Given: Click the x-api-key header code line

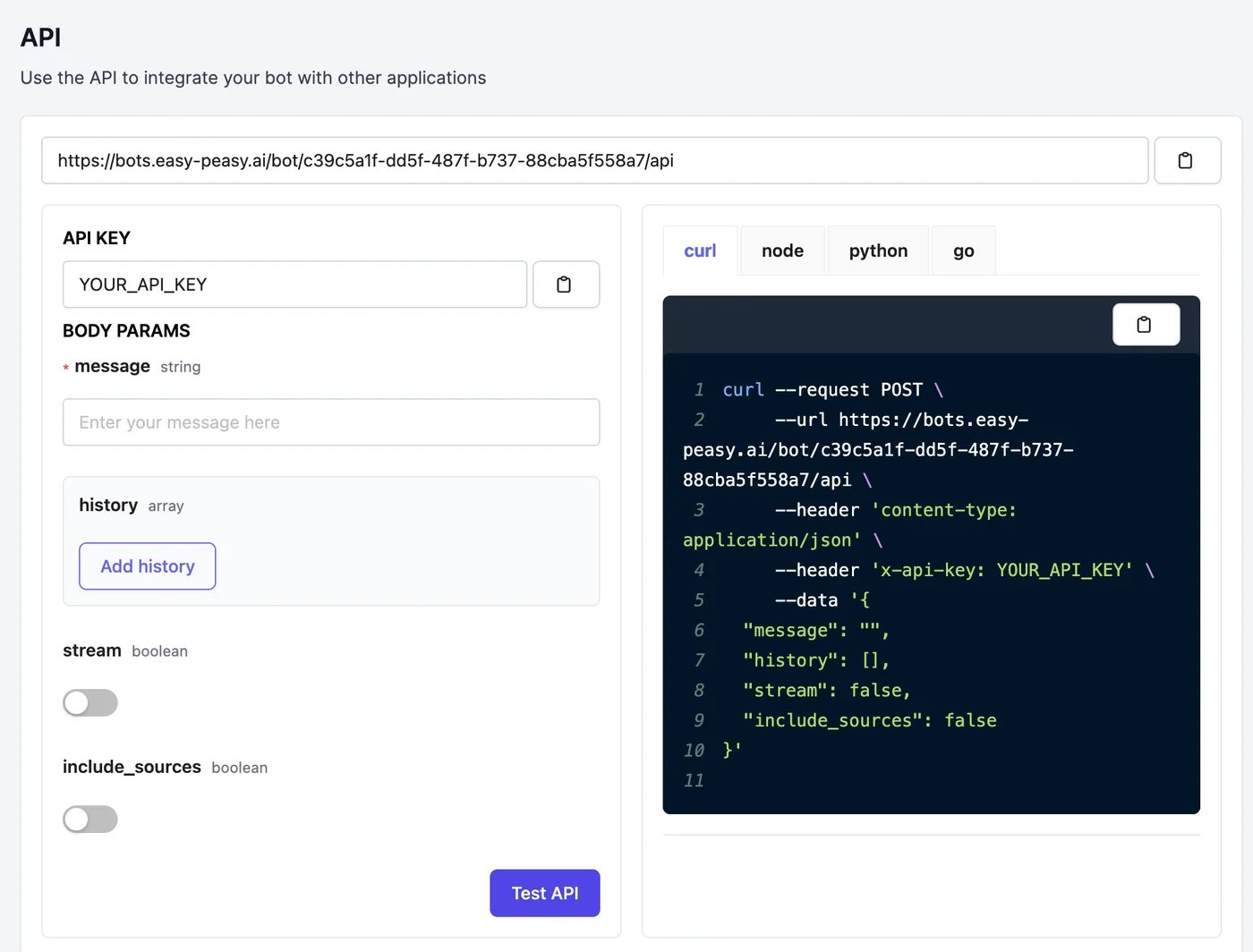Looking at the screenshot, I should tap(964, 570).
